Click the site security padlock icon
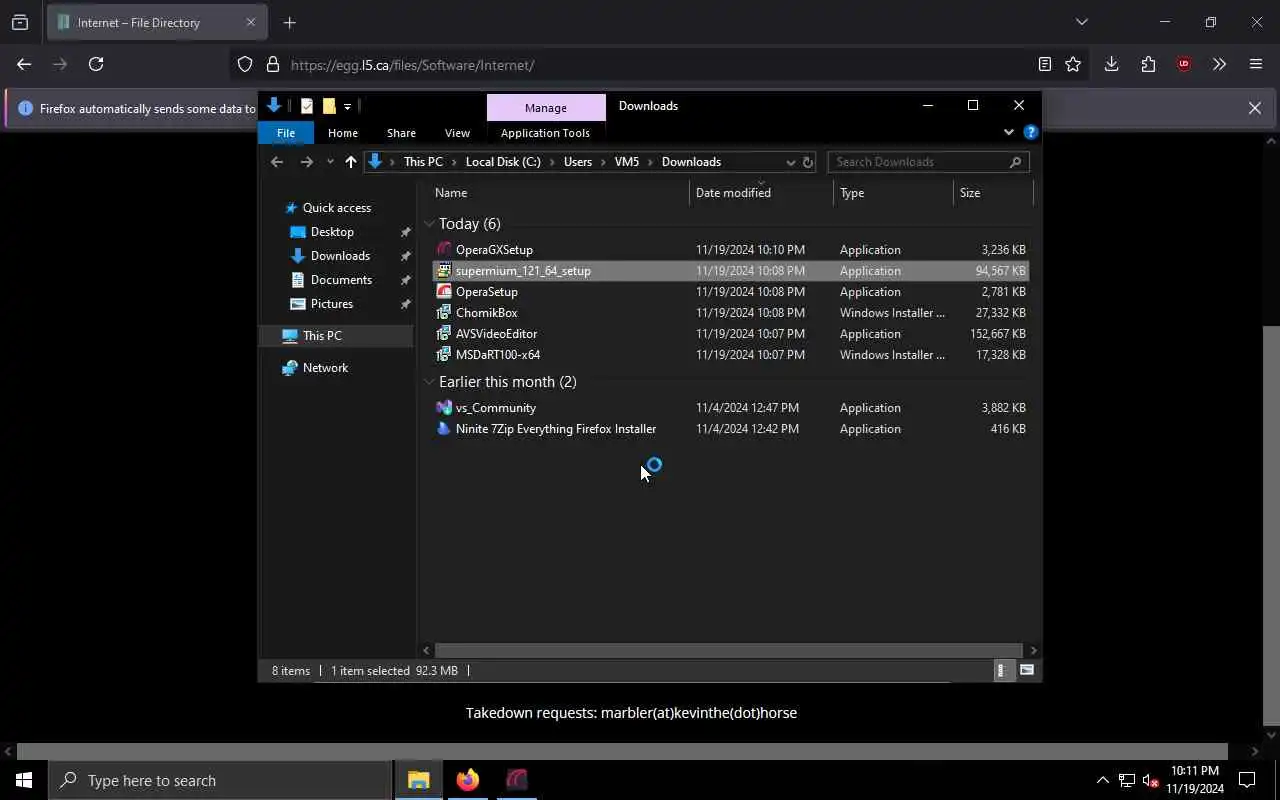This screenshot has height=800, width=1280. [x=272, y=65]
